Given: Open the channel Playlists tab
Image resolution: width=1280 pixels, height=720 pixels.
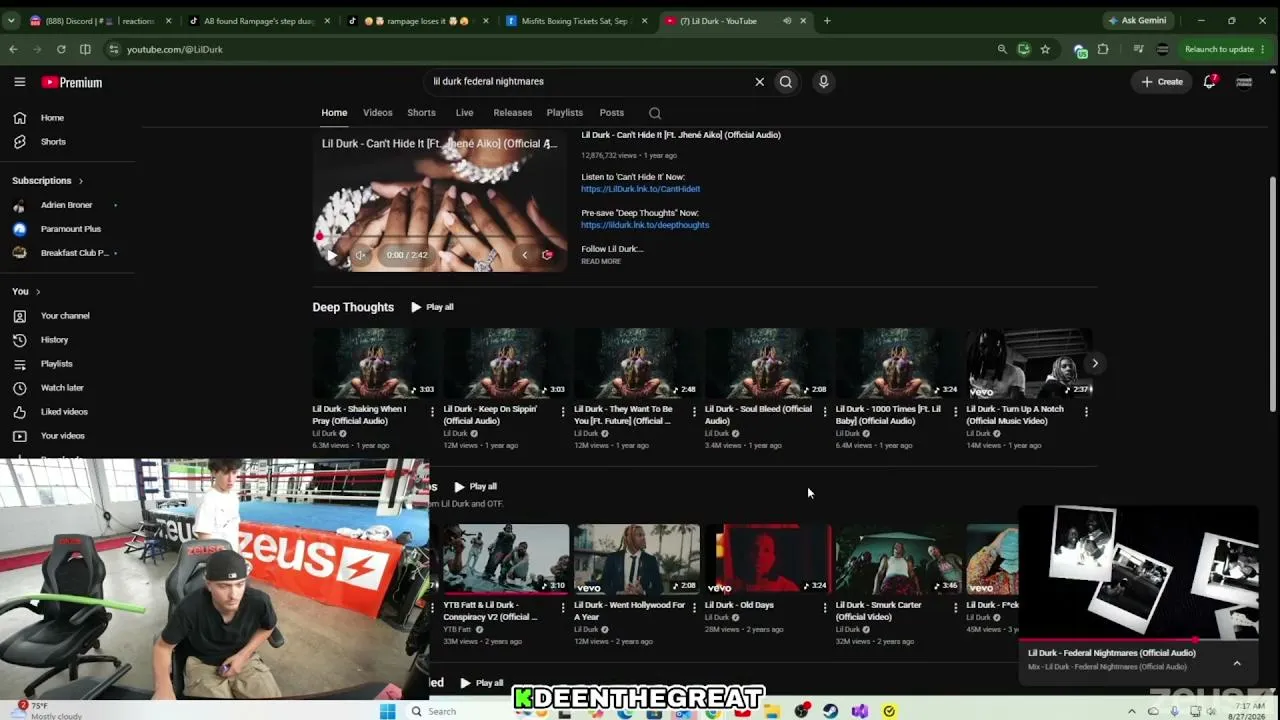Looking at the screenshot, I should click(x=565, y=113).
